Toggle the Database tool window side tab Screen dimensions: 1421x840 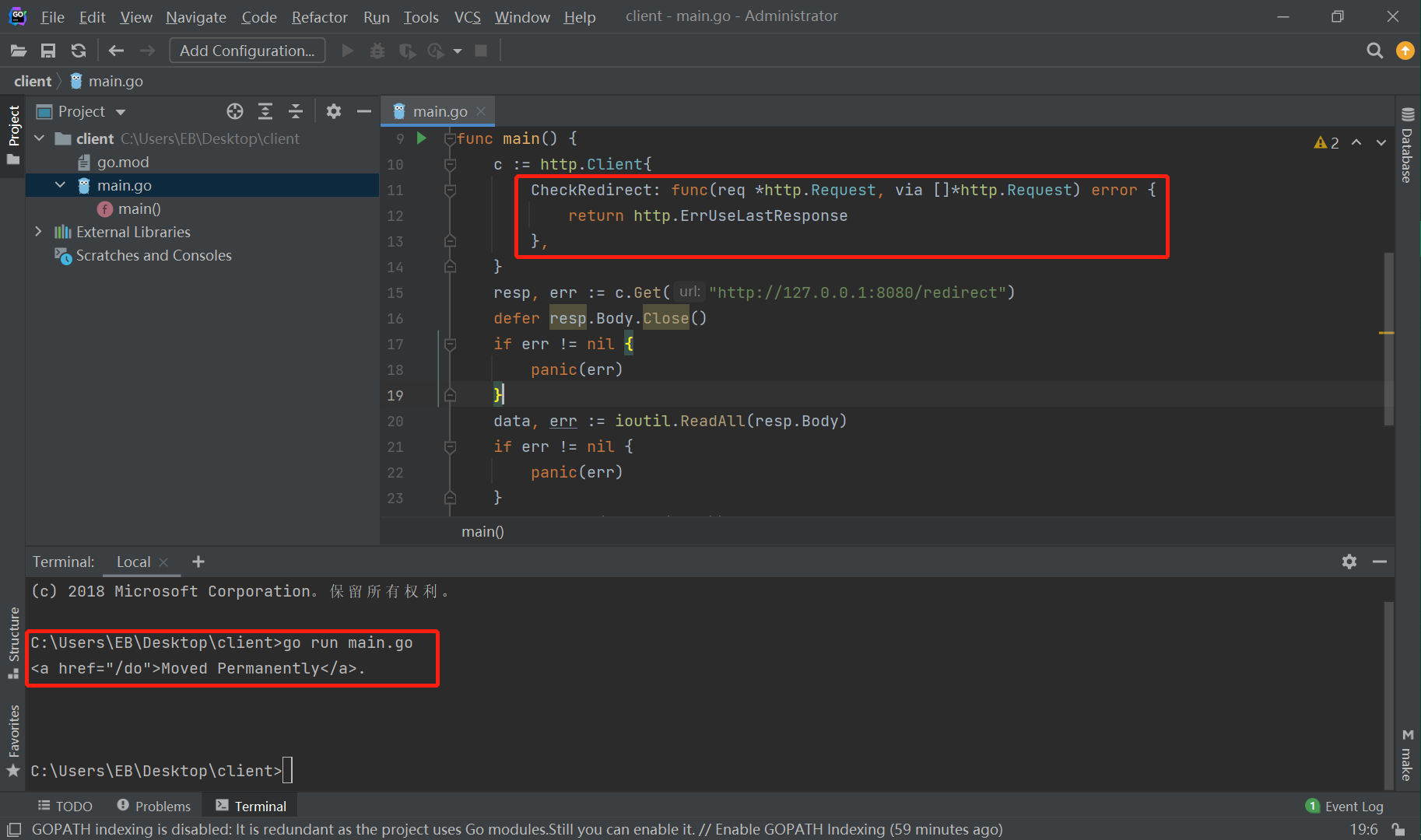[1407, 145]
